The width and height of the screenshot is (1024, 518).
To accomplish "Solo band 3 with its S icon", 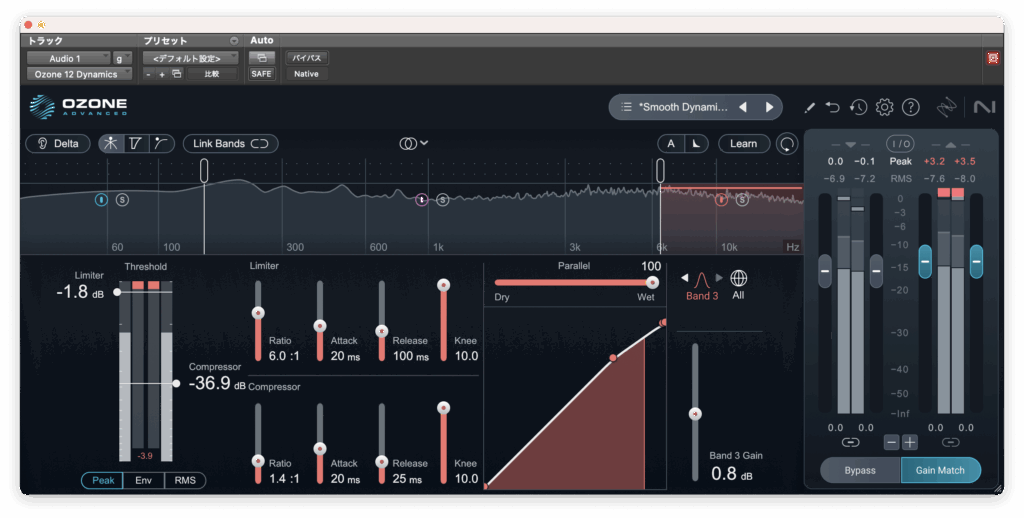I will click(x=742, y=200).
